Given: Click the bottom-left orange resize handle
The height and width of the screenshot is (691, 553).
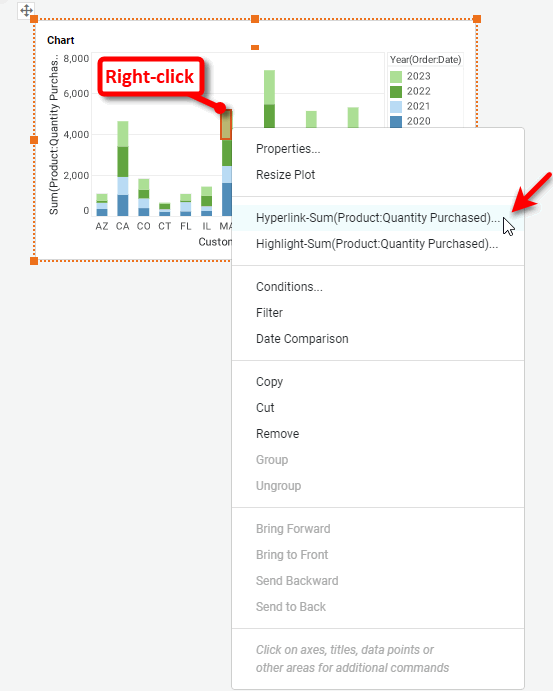Looking at the screenshot, I should [x=34, y=261].
